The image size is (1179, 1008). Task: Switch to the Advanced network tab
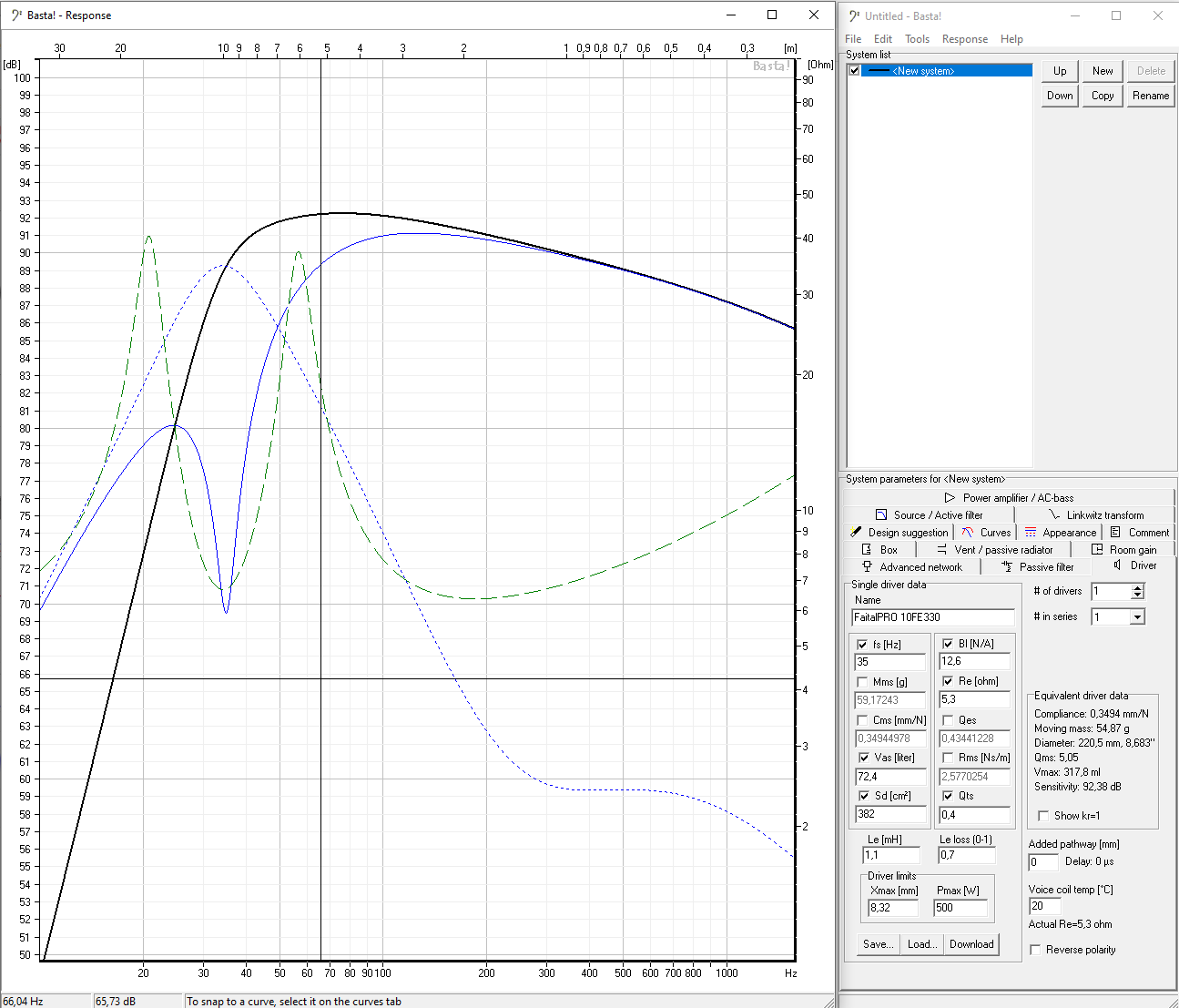click(x=911, y=567)
